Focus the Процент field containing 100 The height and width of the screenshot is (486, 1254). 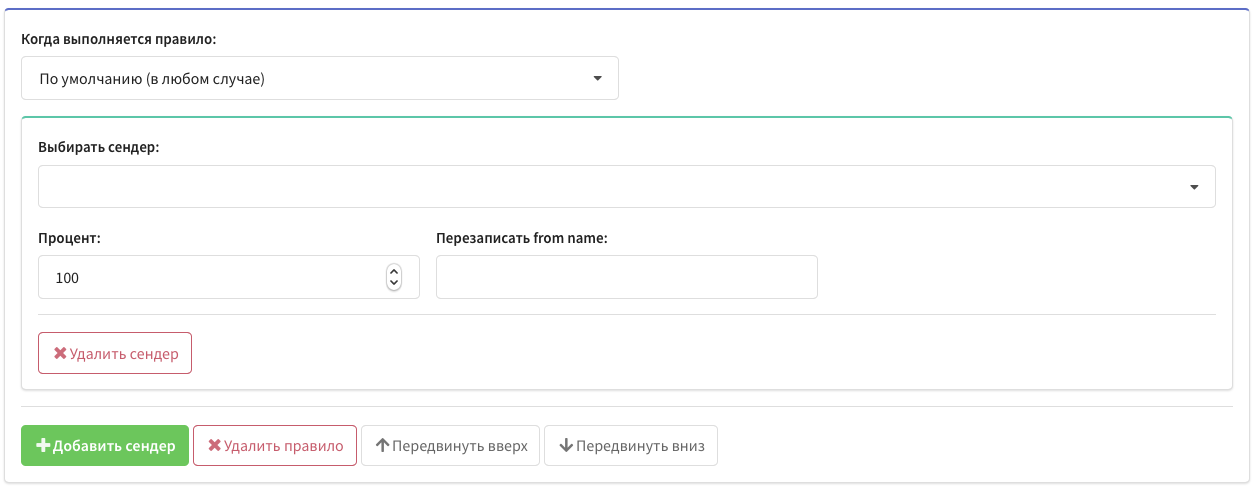pyautogui.click(x=210, y=278)
